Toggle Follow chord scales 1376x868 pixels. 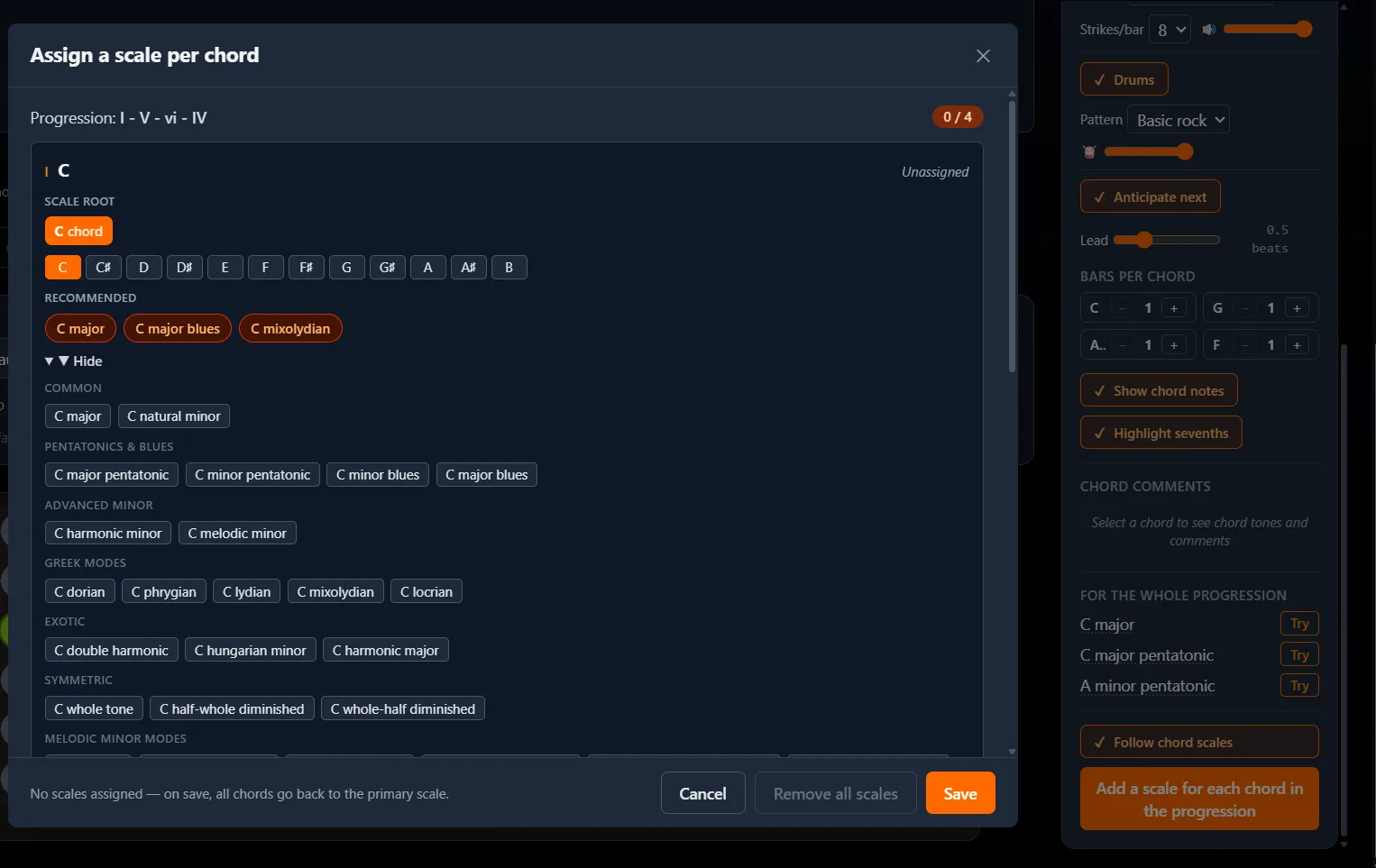pos(1199,742)
